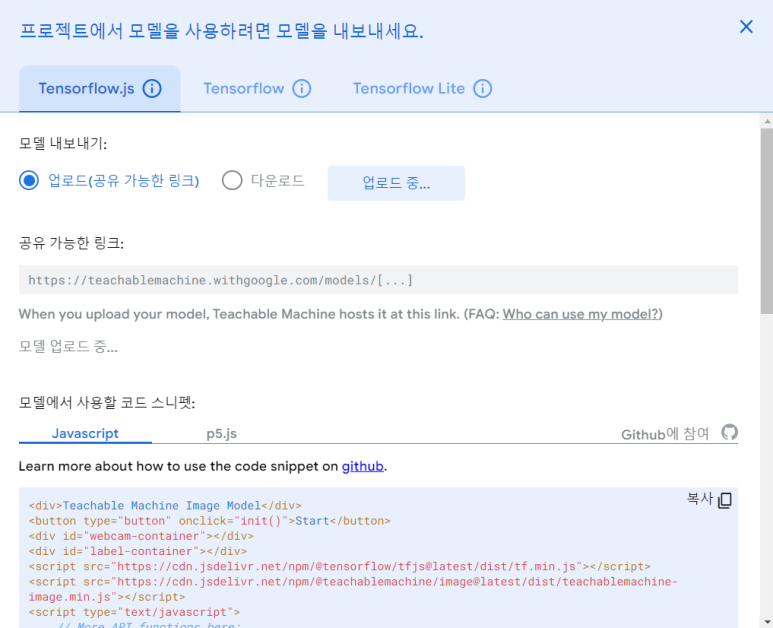Click the dialog title '프로젝트에서 모델을 사용하려면 모델을 내보내세요.'

click(221, 31)
